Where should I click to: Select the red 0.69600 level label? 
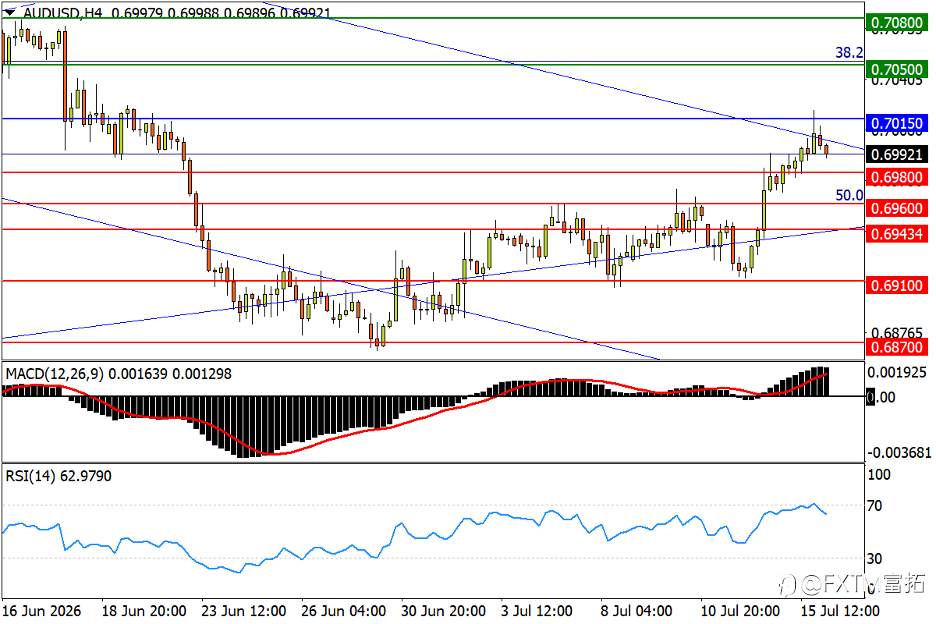tap(897, 208)
